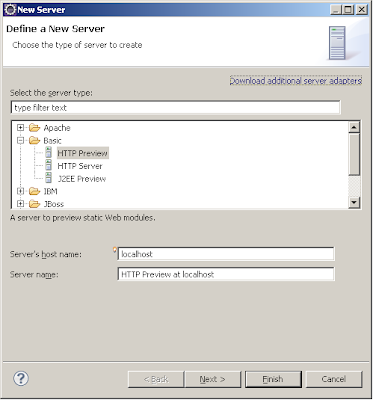Click the server list scrollbar thumb

point(354,154)
